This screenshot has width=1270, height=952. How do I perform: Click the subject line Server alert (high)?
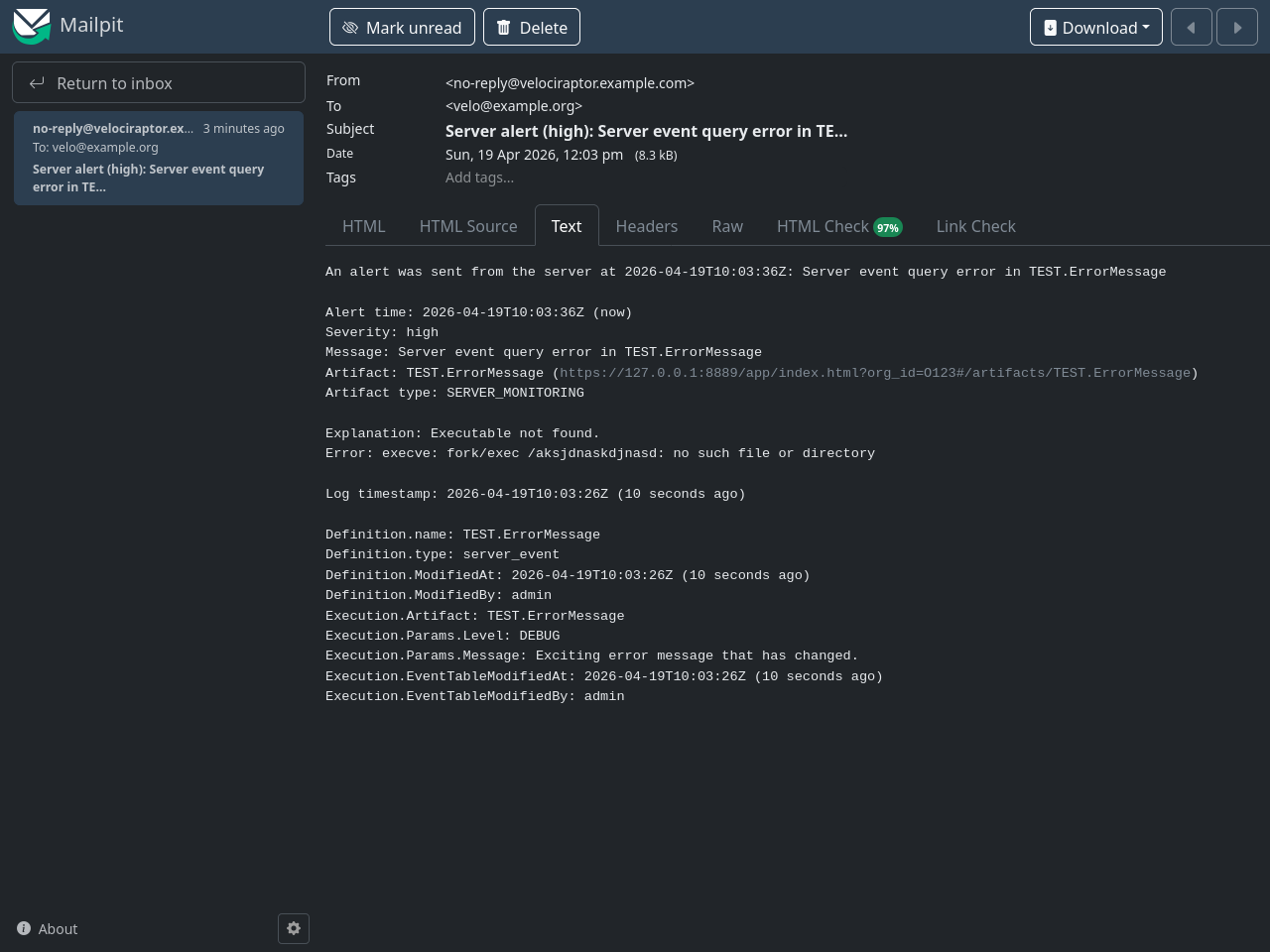click(646, 131)
